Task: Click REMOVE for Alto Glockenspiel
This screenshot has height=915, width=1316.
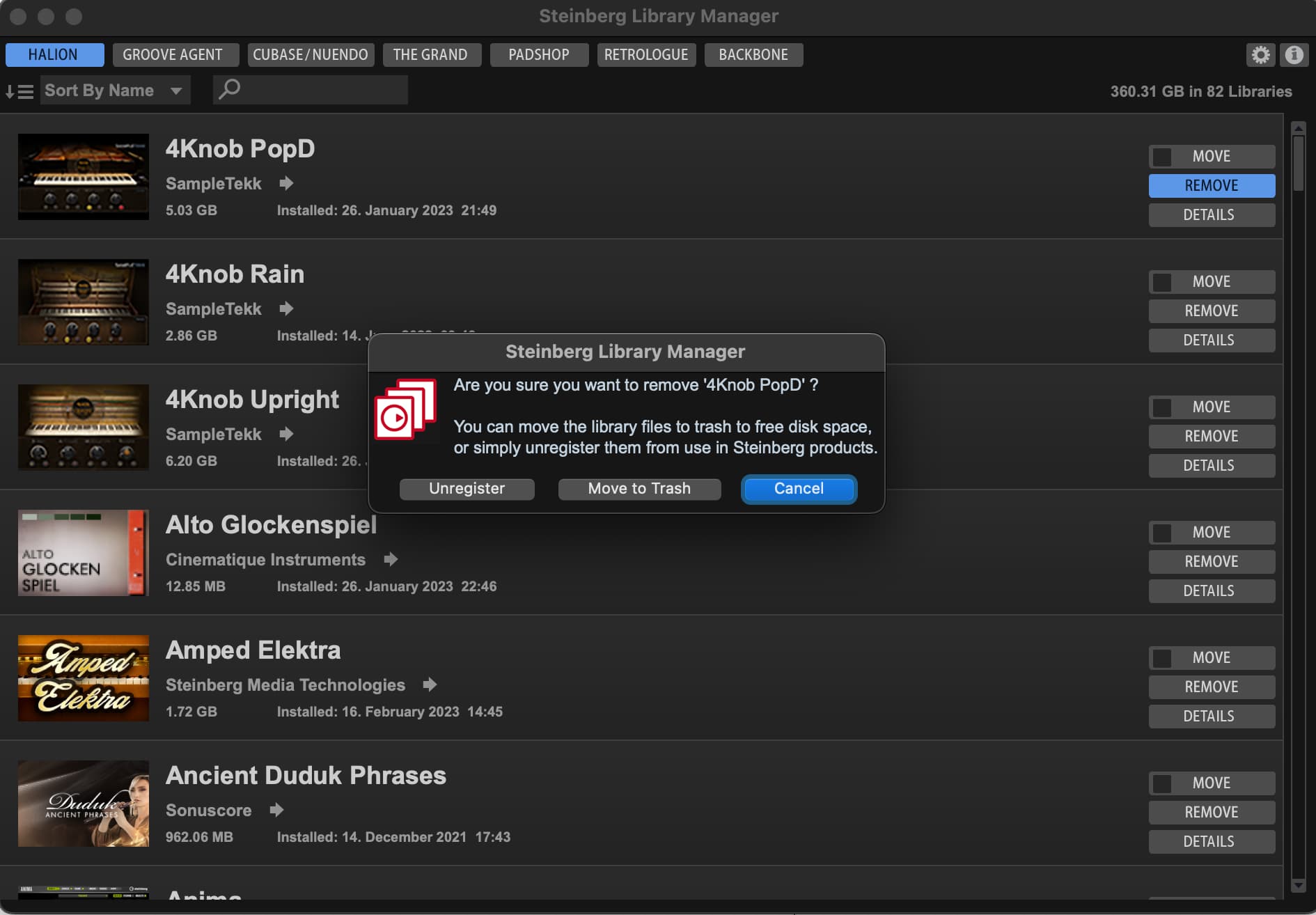Action: (1212, 562)
